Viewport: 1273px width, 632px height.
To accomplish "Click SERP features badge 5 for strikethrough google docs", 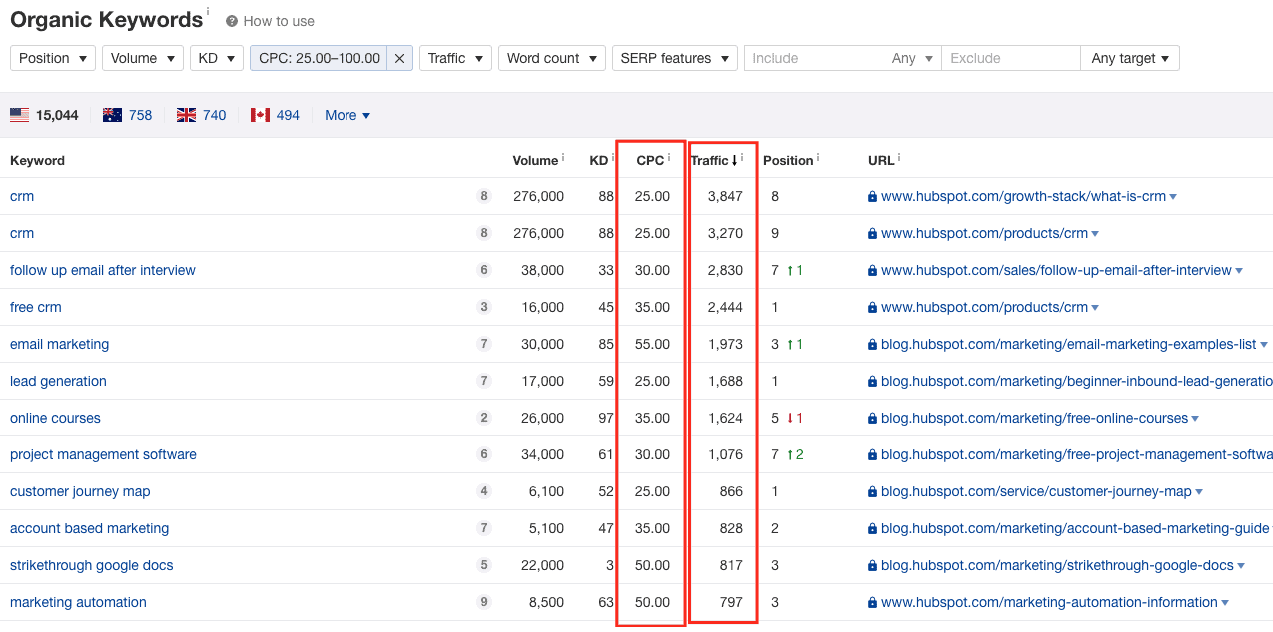I will (x=484, y=565).
